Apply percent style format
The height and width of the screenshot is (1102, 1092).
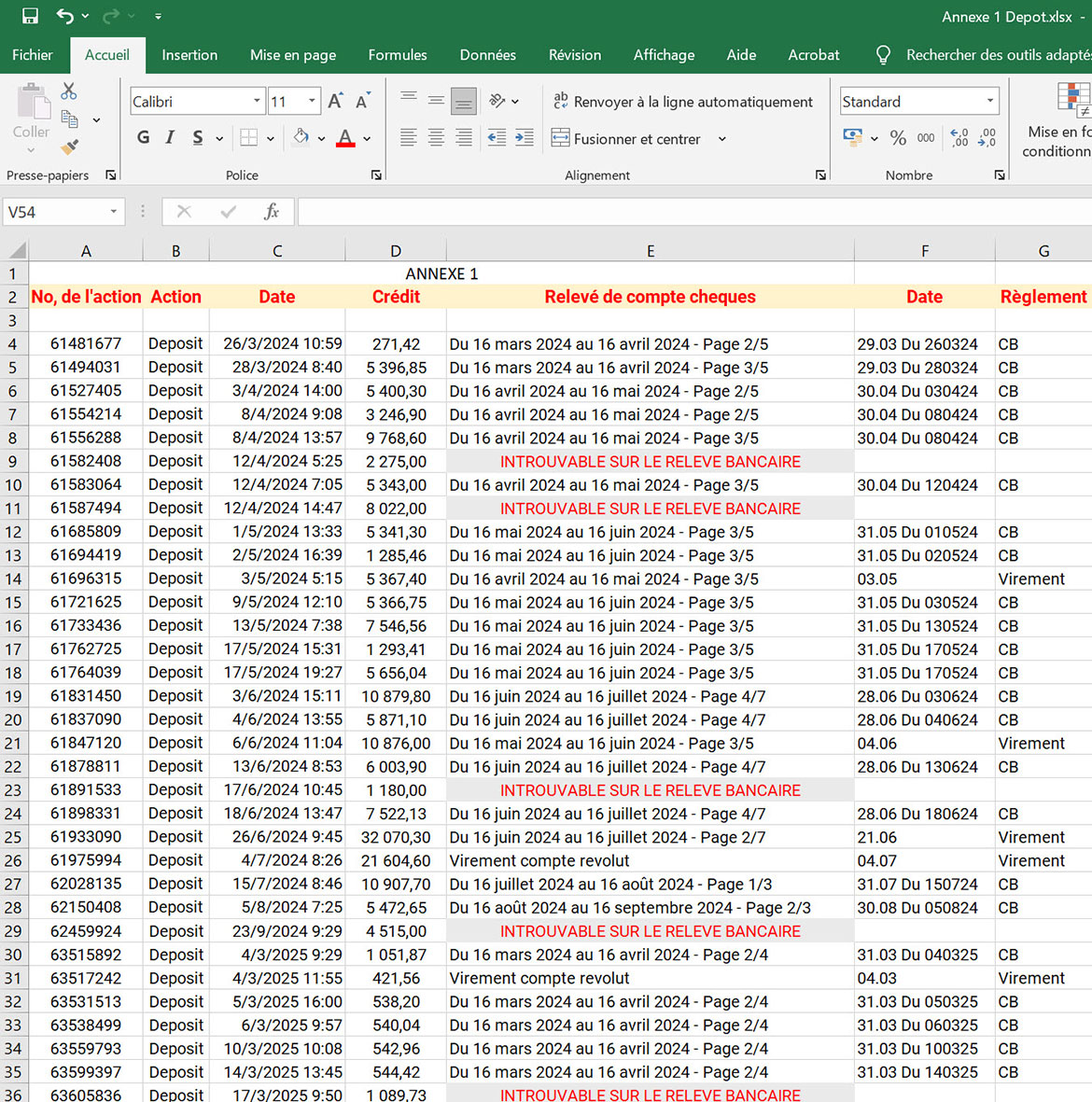click(898, 138)
